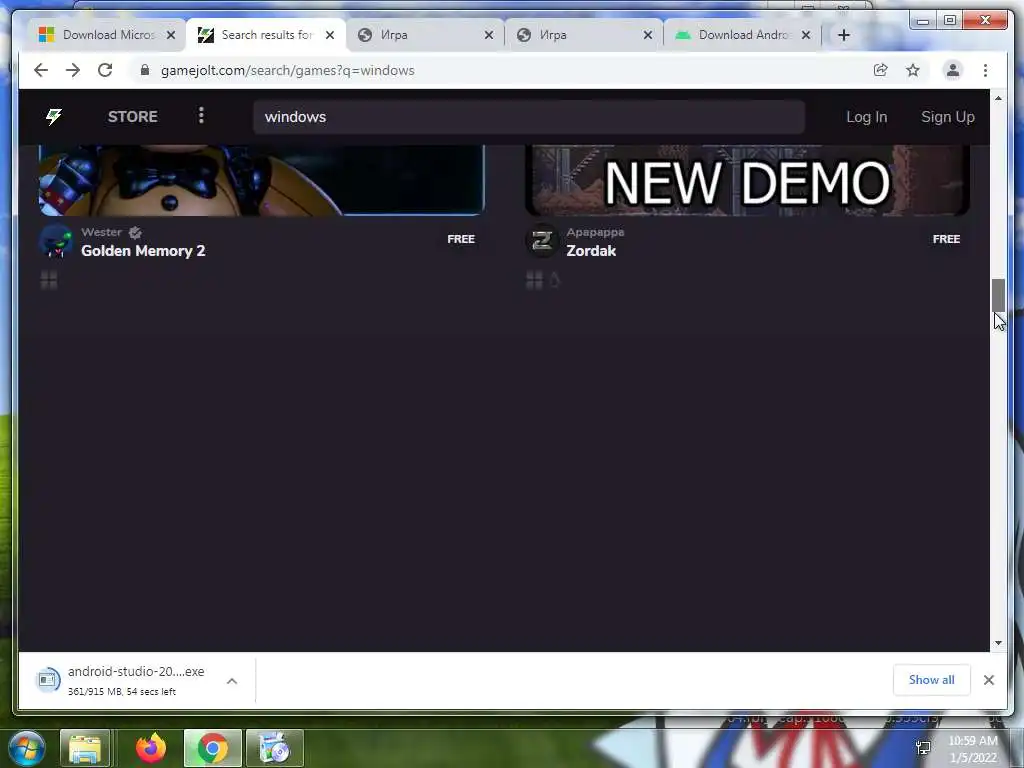
Task: Focus the search field containing 'windows'
Action: (529, 117)
